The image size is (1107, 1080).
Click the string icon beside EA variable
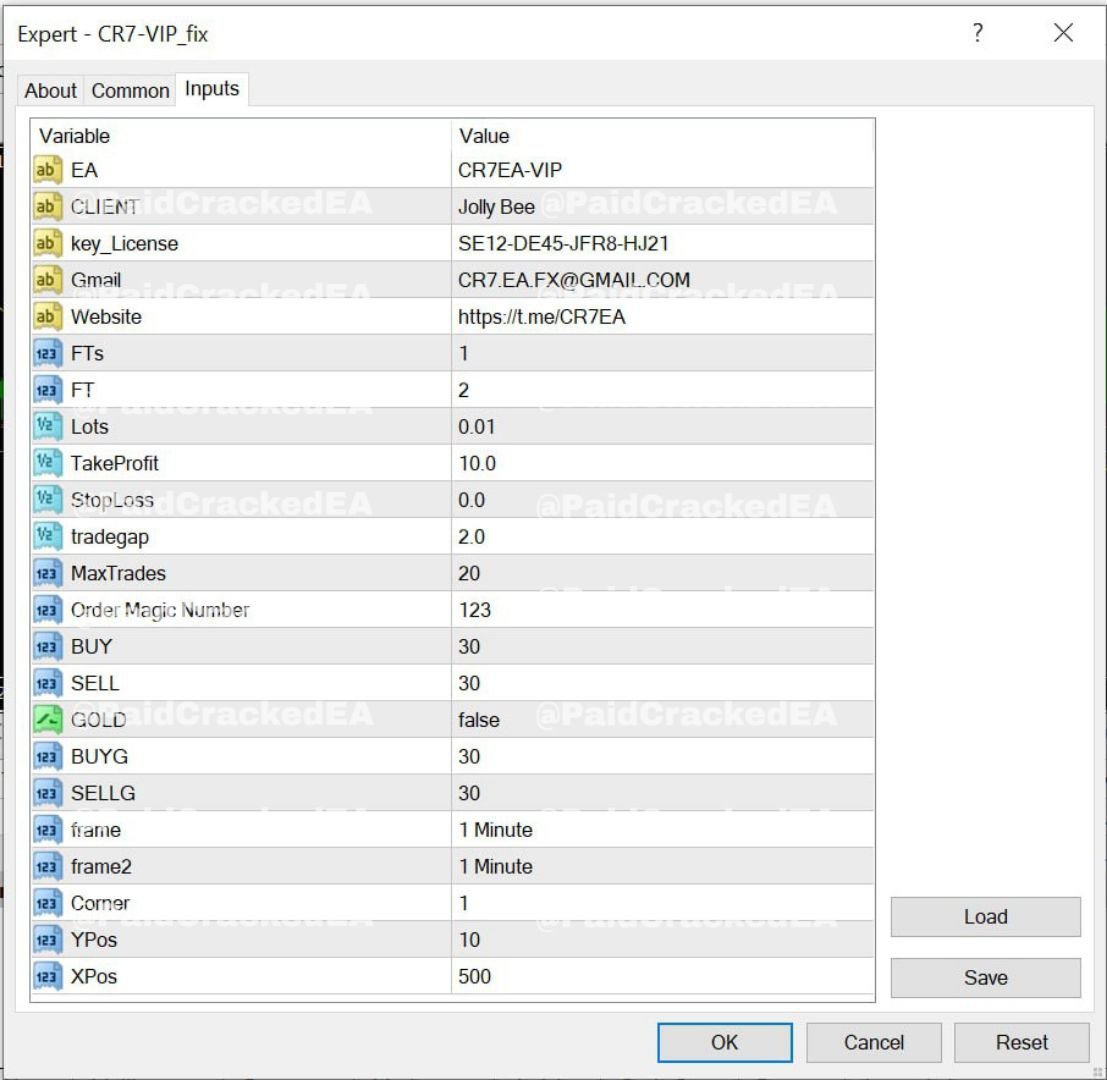(47, 170)
